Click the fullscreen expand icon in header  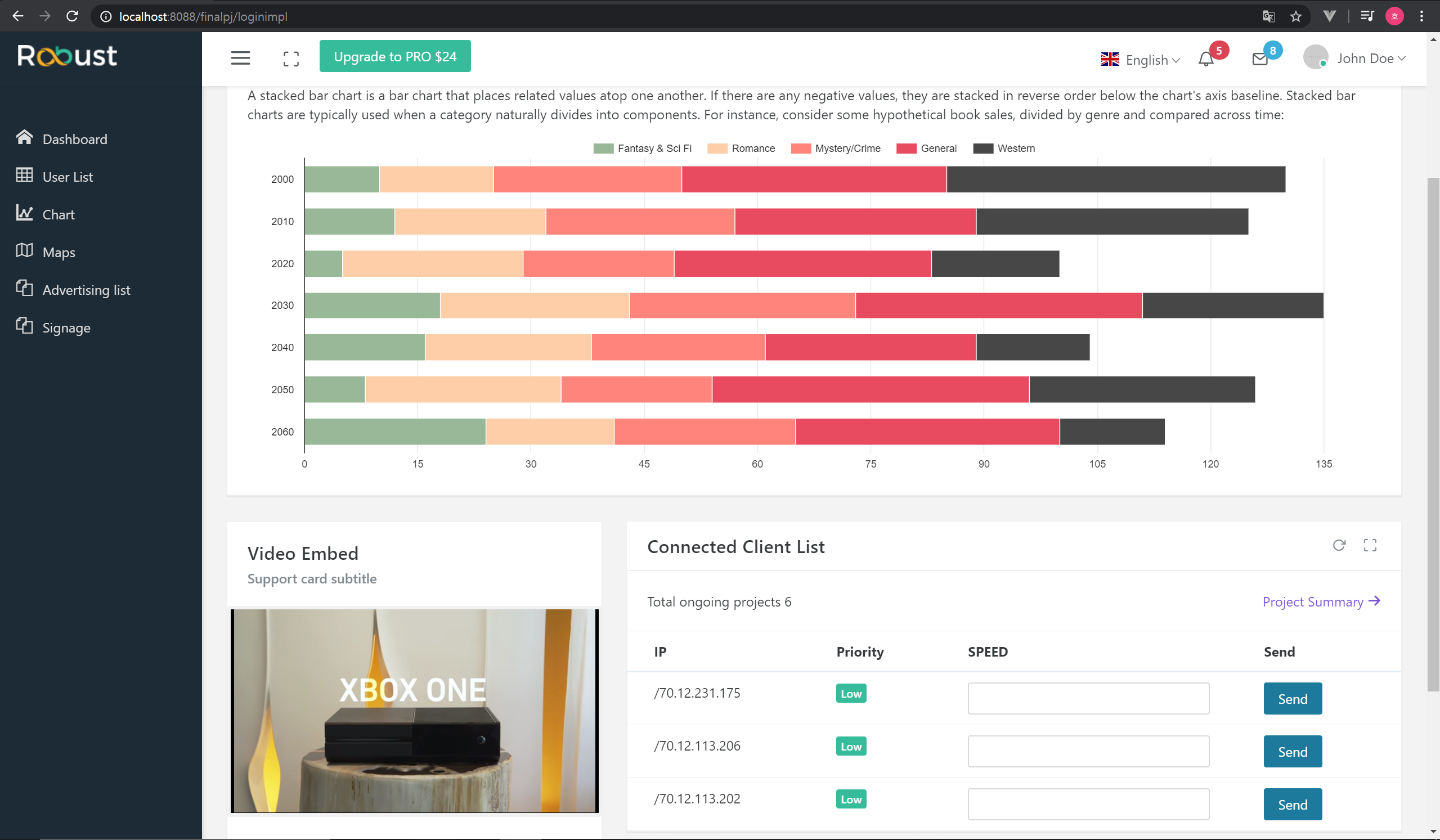(x=291, y=58)
